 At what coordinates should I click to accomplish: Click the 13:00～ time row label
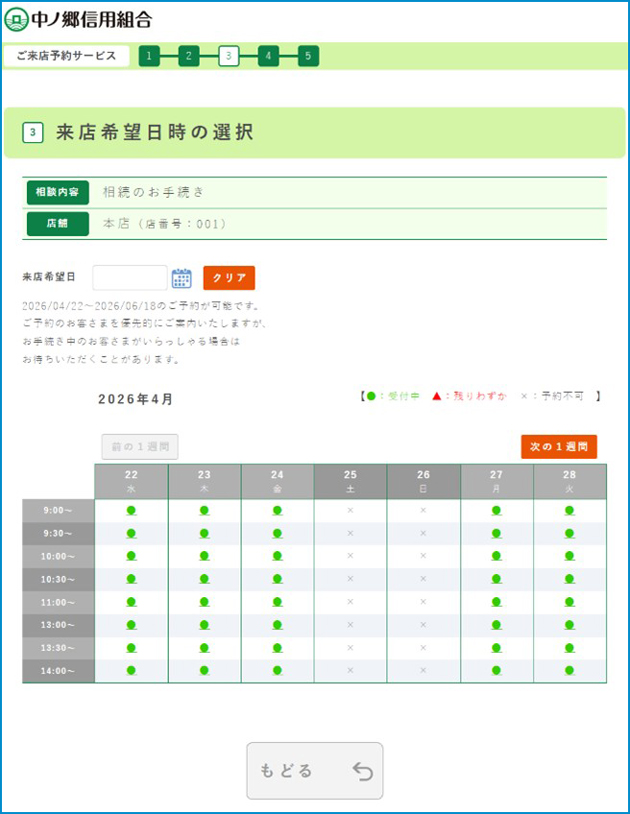pos(58,625)
